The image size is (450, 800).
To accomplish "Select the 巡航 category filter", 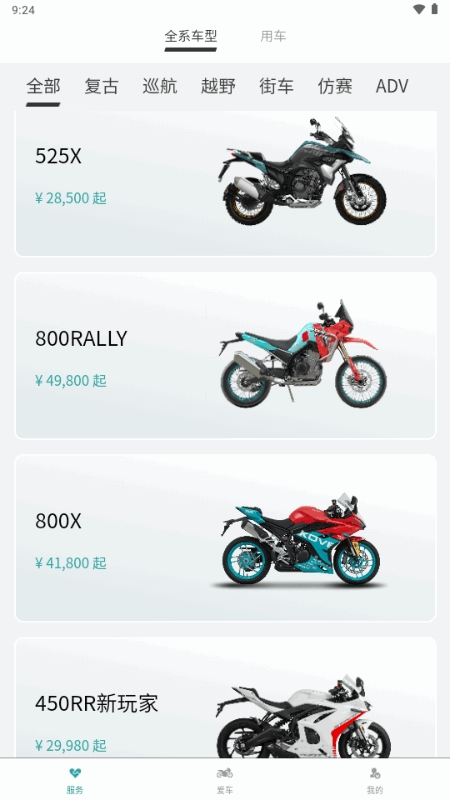I will [x=160, y=86].
